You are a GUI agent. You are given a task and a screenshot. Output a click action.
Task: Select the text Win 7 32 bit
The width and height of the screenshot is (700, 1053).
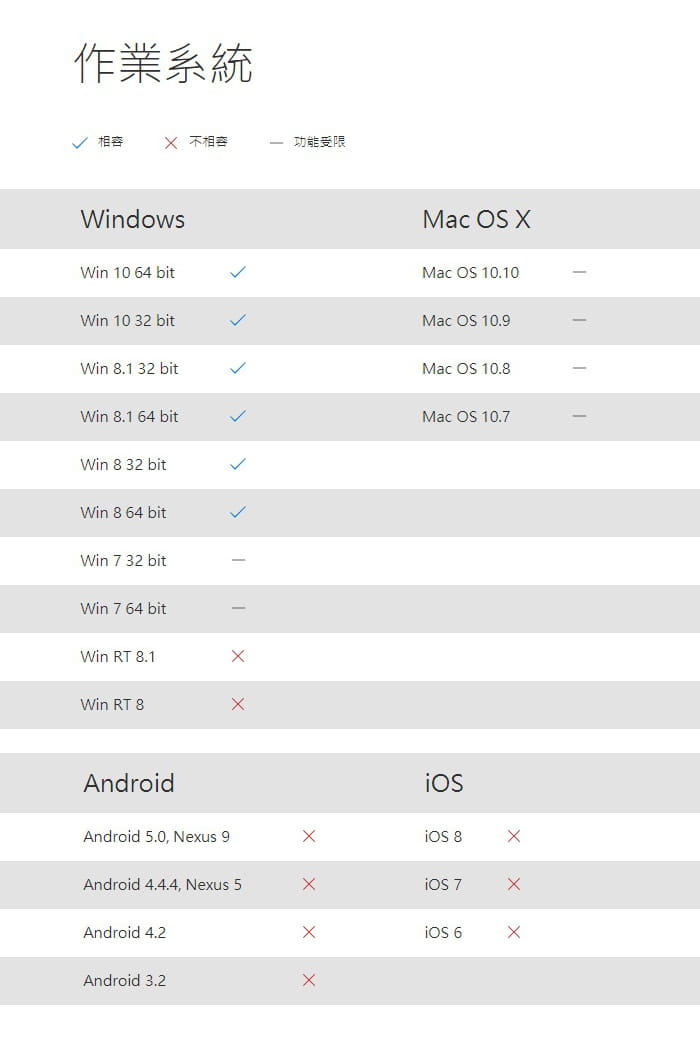click(124, 561)
